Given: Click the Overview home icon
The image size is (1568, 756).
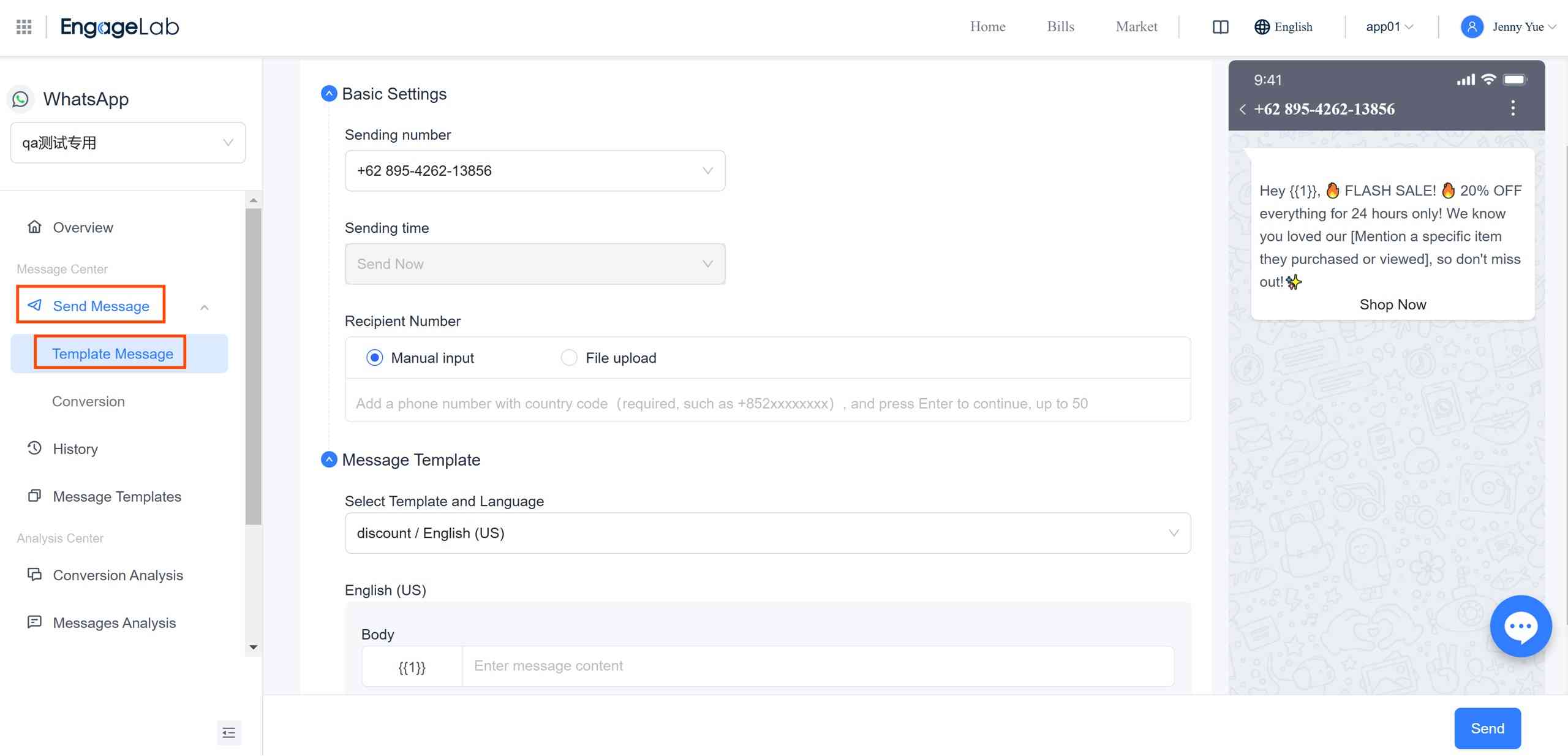Looking at the screenshot, I should coord(35,227).
